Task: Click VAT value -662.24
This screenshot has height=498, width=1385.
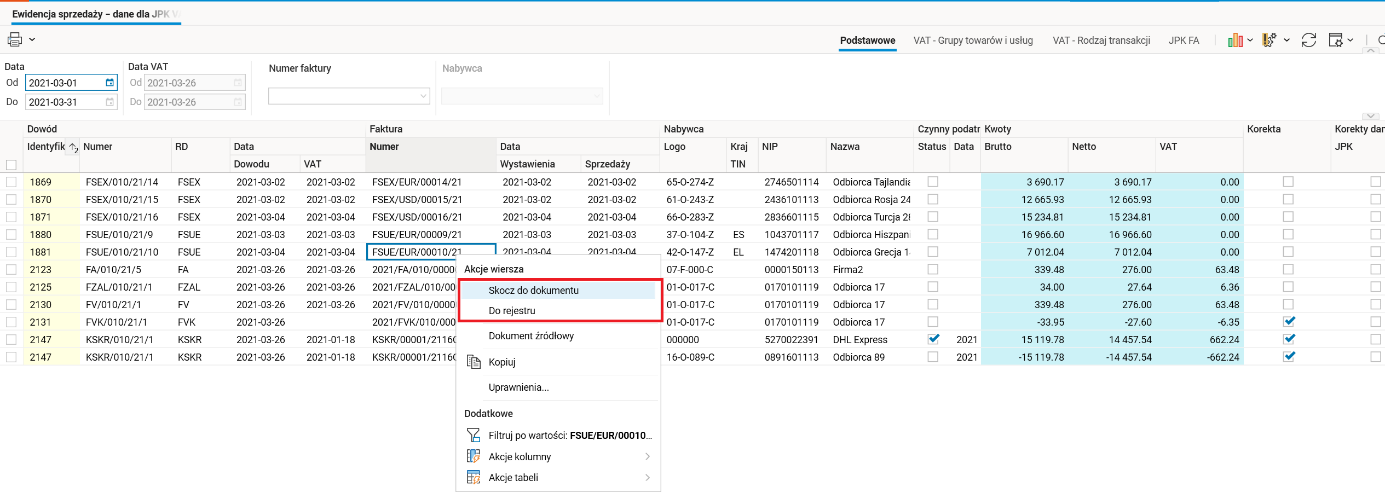Action: coord(1198,356)
